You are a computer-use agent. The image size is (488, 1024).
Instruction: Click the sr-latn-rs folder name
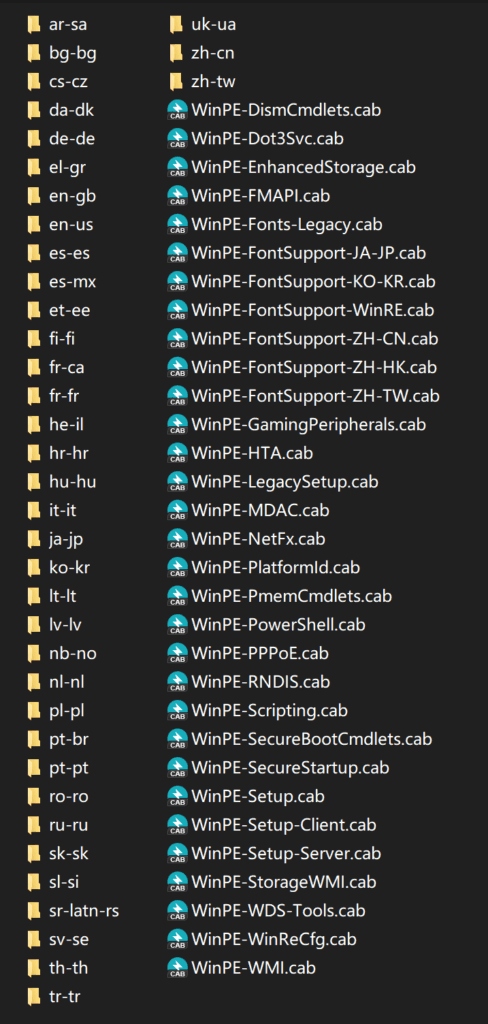click(x=84, y=910)
